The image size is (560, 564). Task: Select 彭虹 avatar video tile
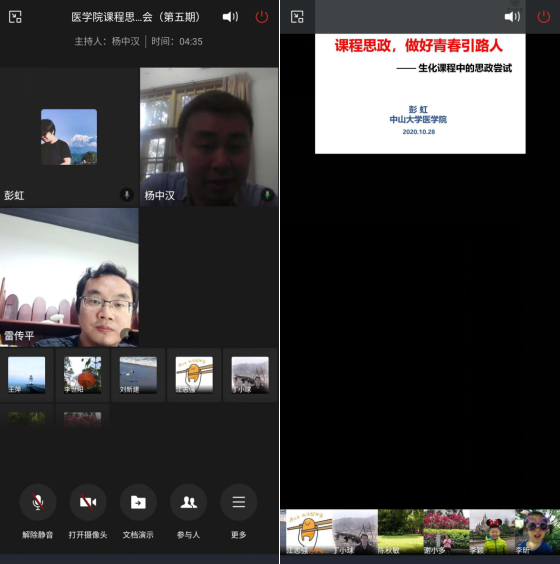pos(69,137)
